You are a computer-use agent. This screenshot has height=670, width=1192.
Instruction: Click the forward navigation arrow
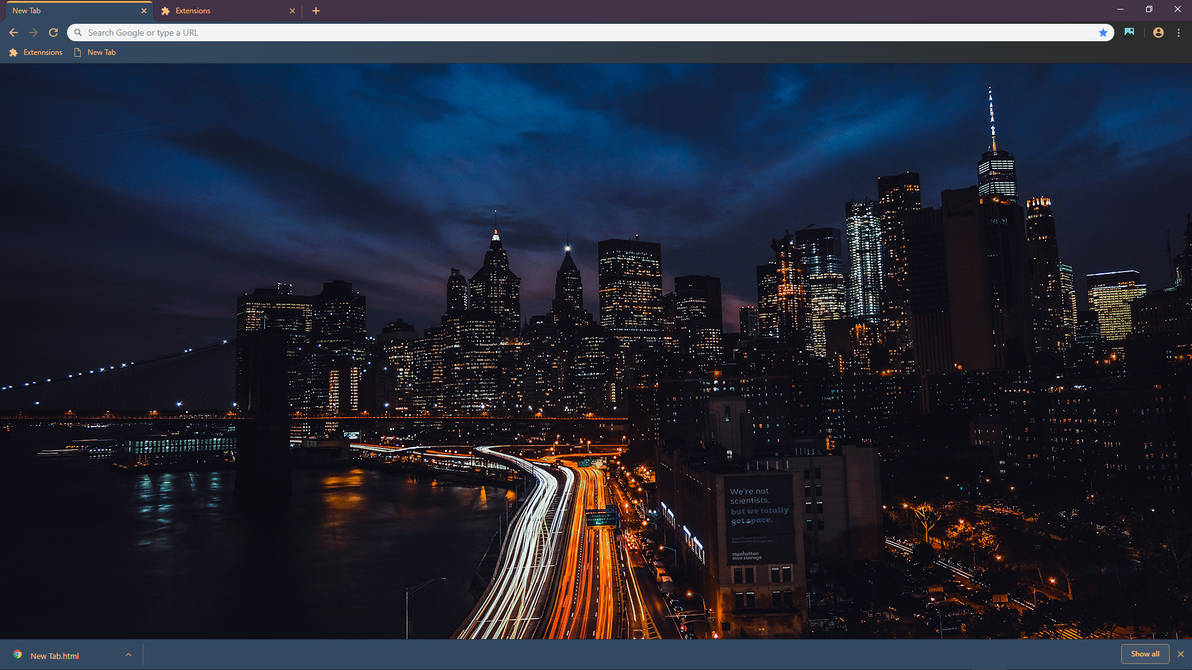pyautogui.click(x=33, y=32)
